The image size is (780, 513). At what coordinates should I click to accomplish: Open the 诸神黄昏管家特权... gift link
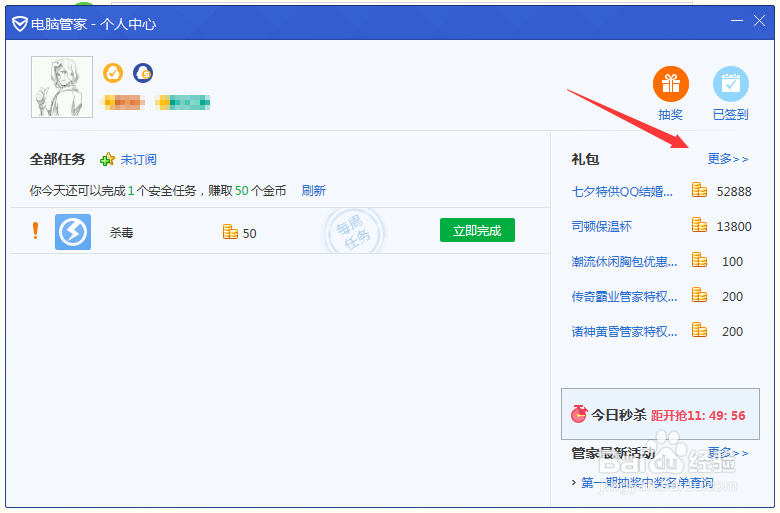pyautogui.click(x=624, y=332)
